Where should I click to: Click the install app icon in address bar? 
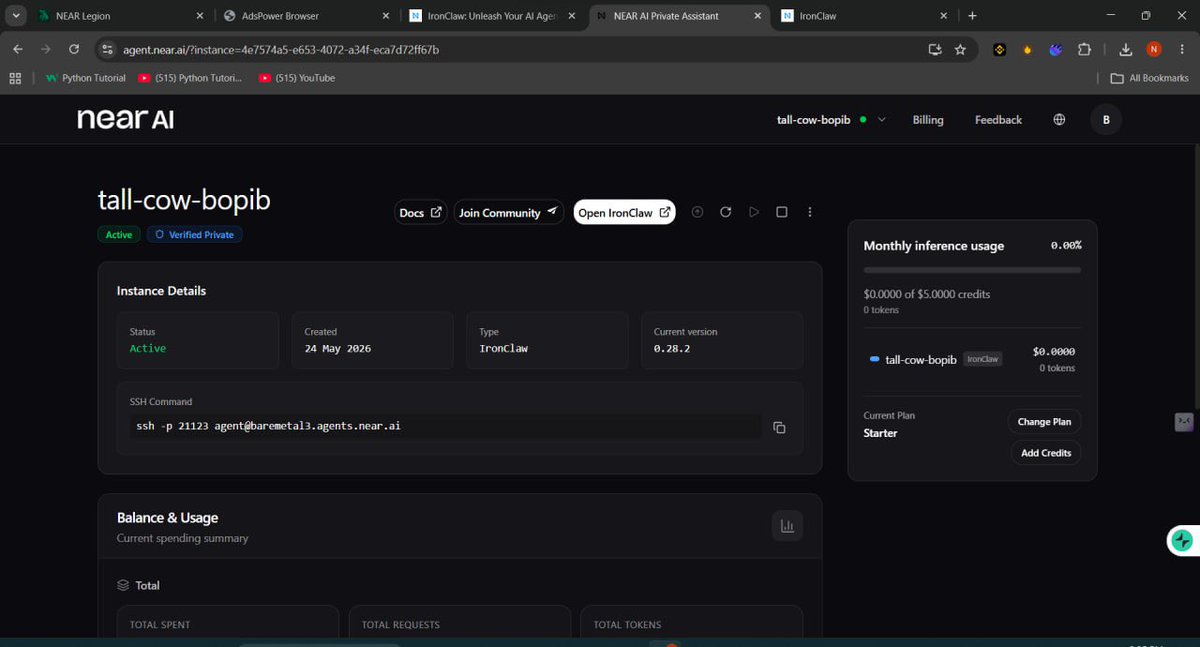tap(935, 49)
